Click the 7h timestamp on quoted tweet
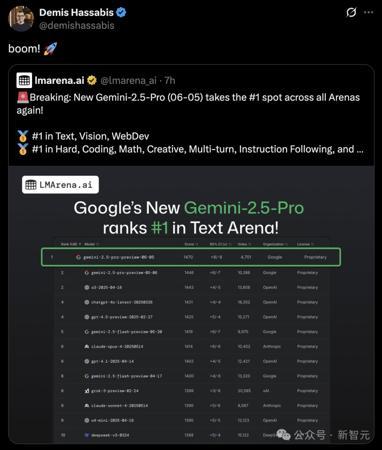Image resolution: width=382 pixels, height=450 pixels. (170, 80)
